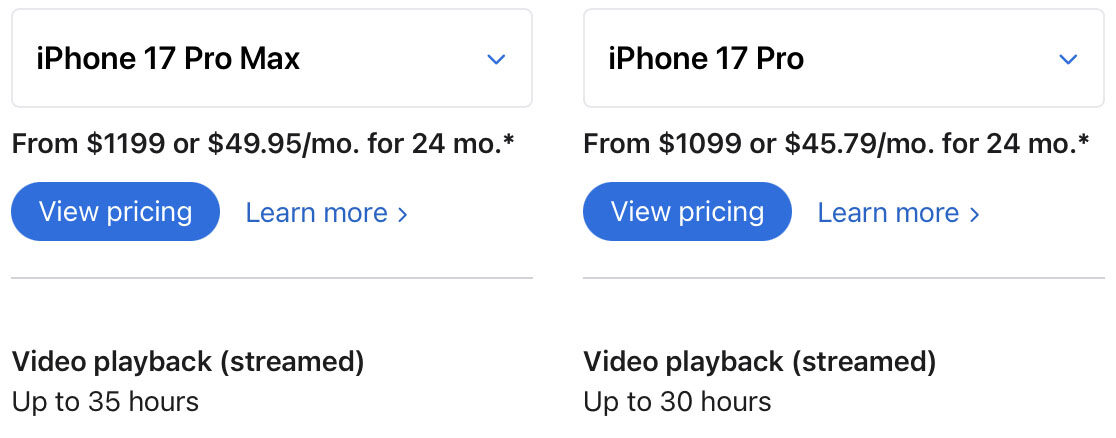Click the blue chevron beside iPhone 17 Pro Max

coord(496,59)
